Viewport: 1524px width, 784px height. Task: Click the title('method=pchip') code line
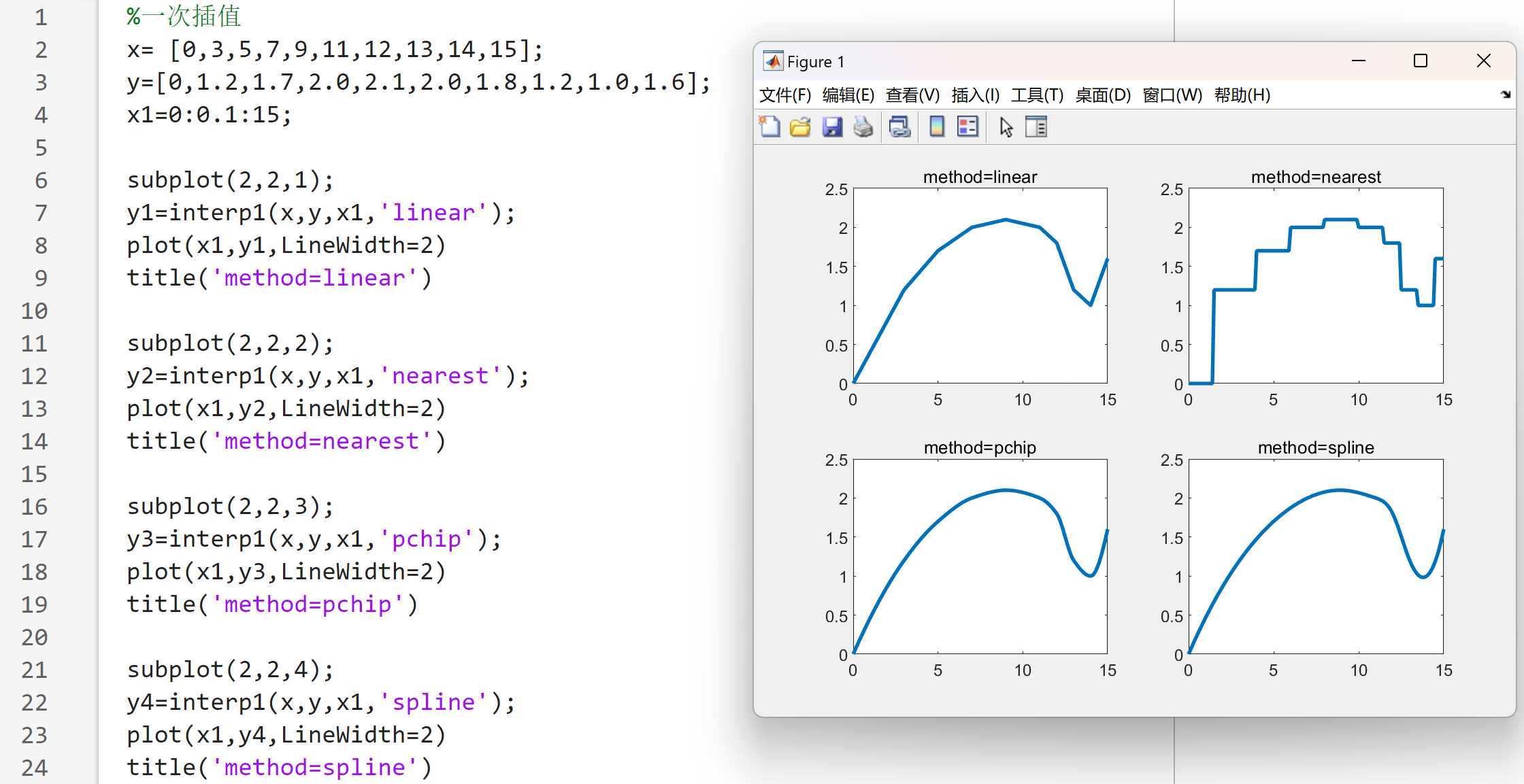coord(272,604)
